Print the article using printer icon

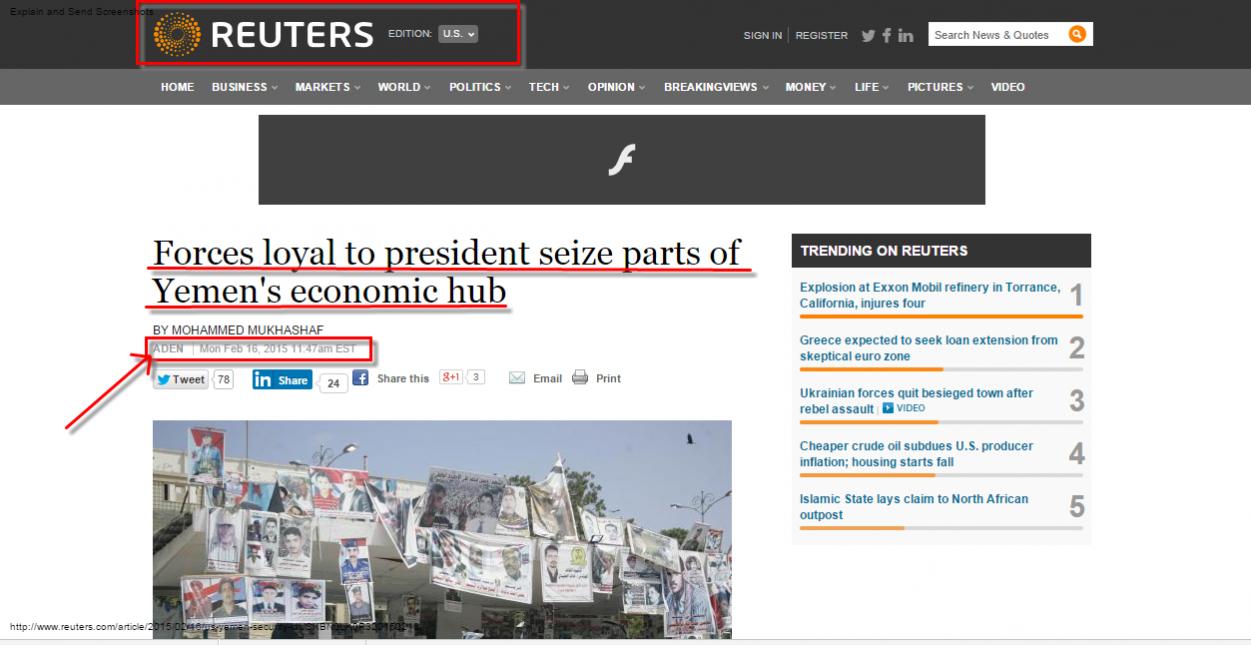[x=596, y=378]
